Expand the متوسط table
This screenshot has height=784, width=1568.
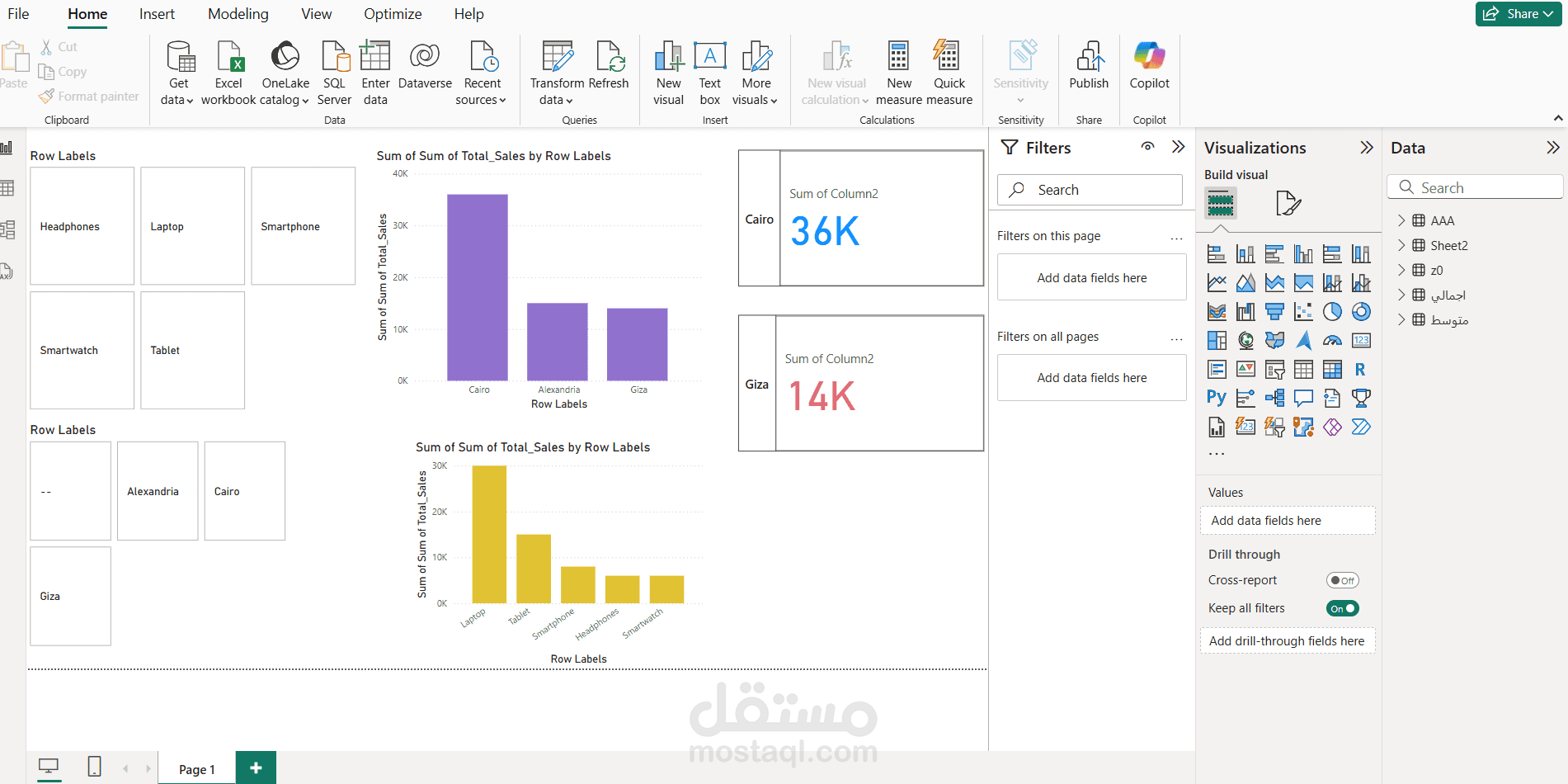[x=1401, y=319]
